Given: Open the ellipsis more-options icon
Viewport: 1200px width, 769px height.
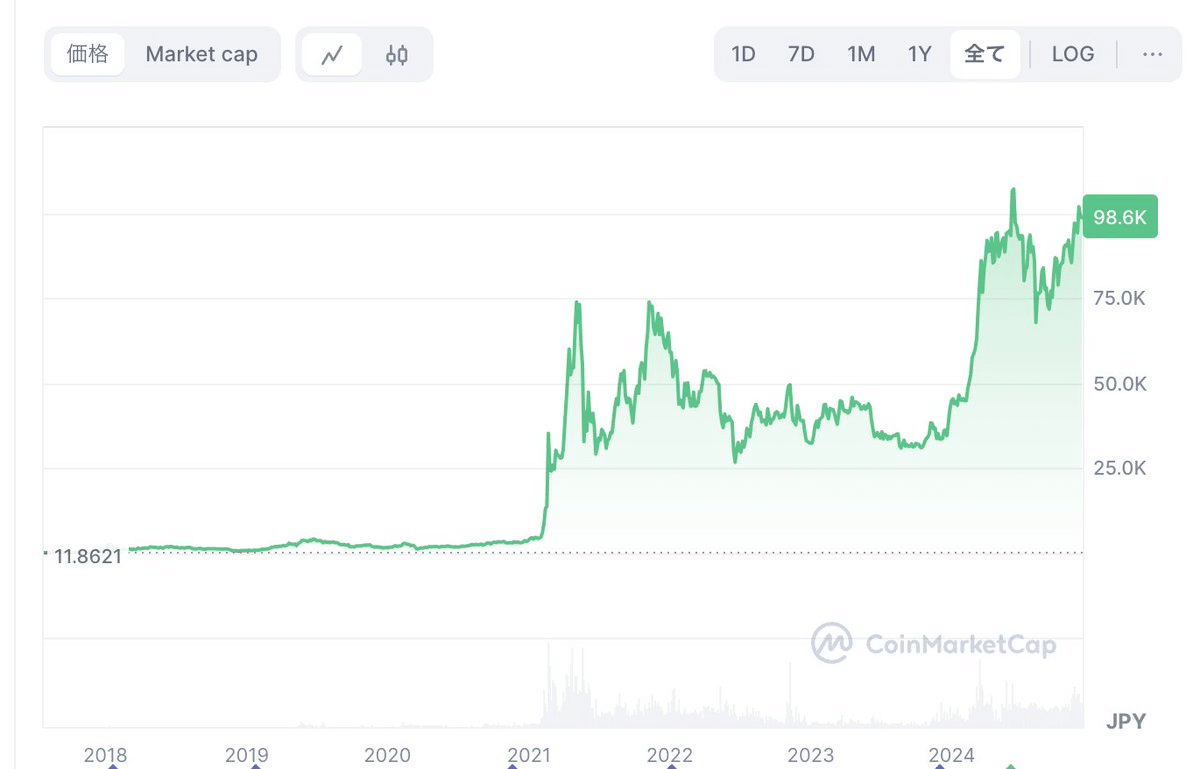Looking at the screenshot, I should coord(1152,54).
